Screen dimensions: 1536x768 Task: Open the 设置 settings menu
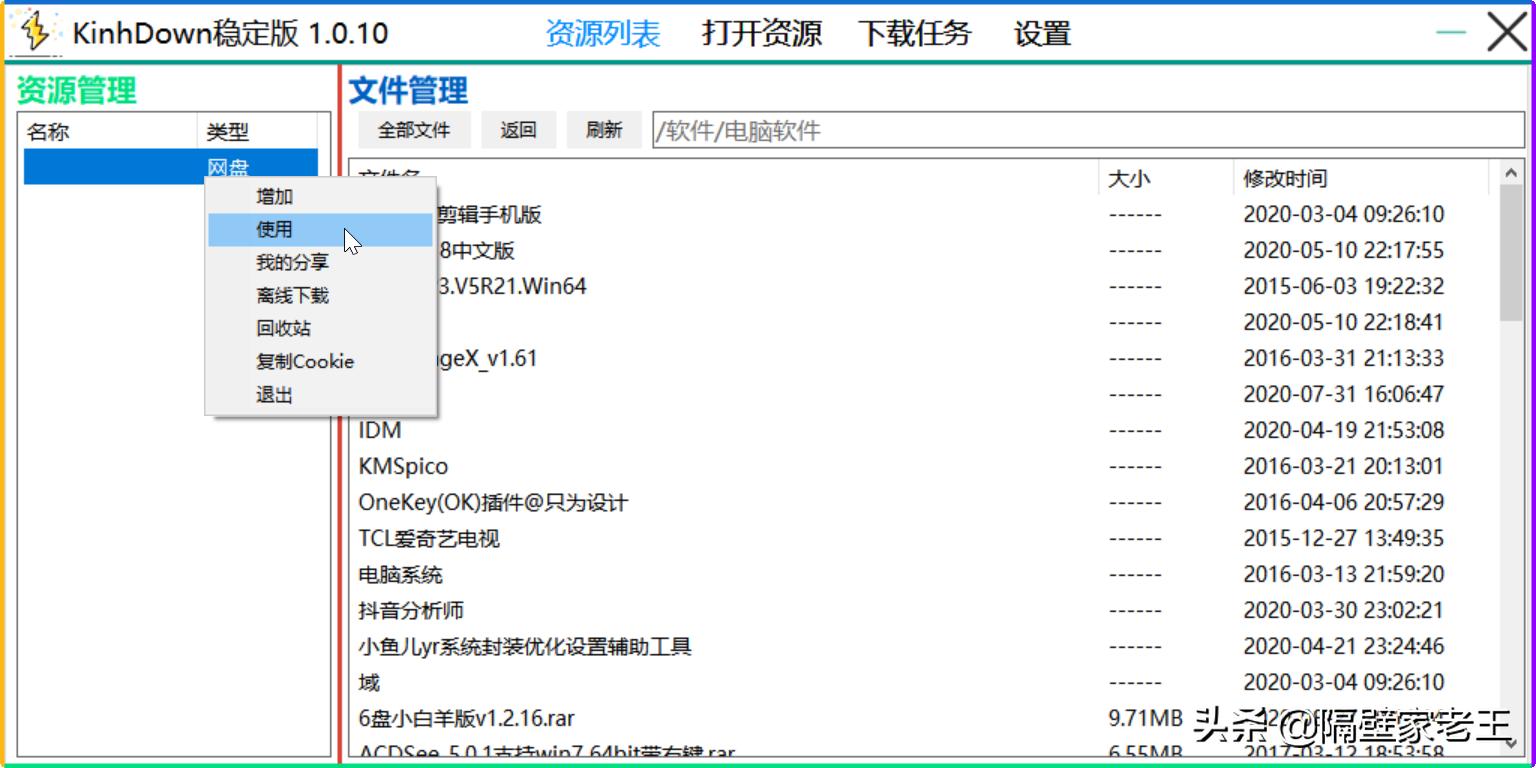click(1040, 33)
